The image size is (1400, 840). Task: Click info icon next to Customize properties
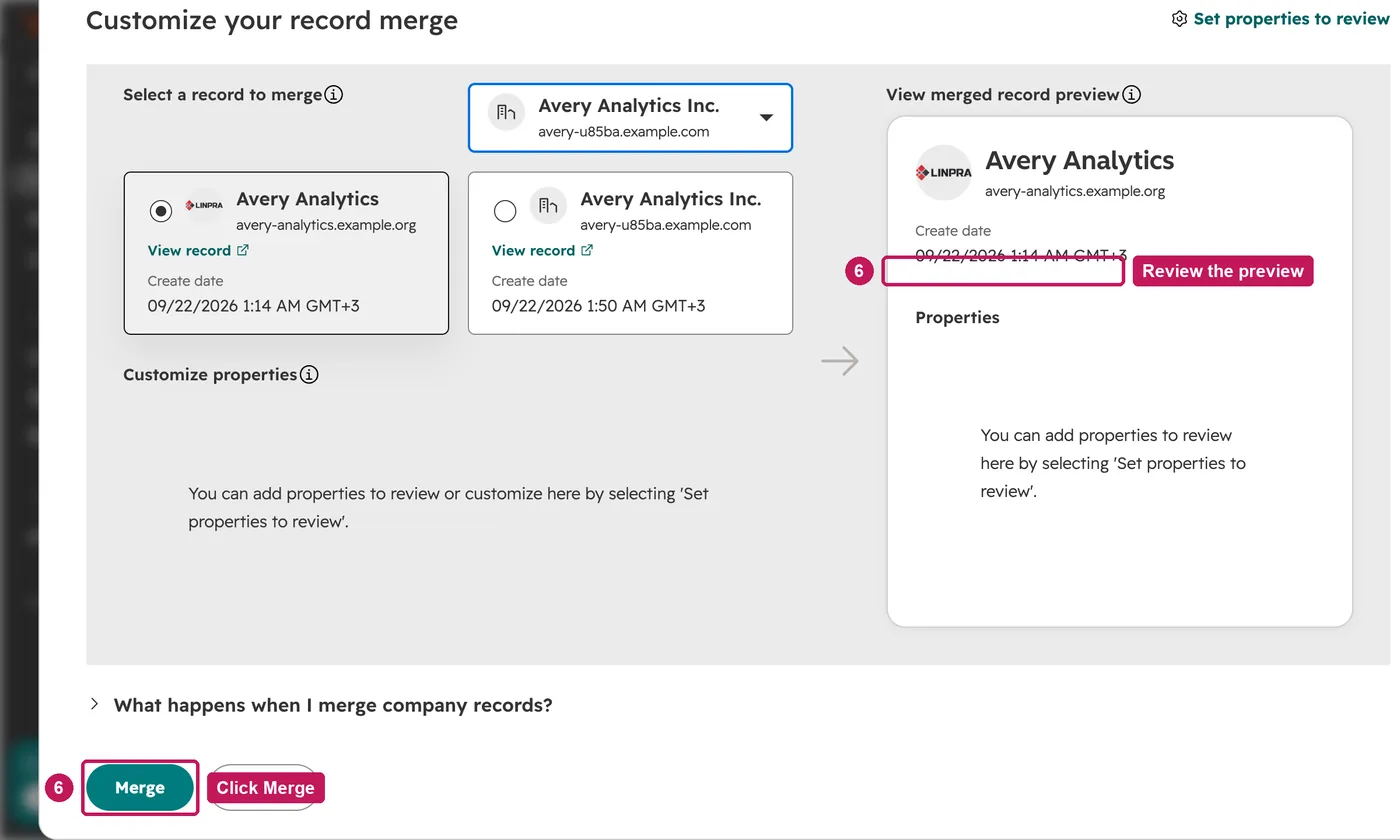[309, 375]
